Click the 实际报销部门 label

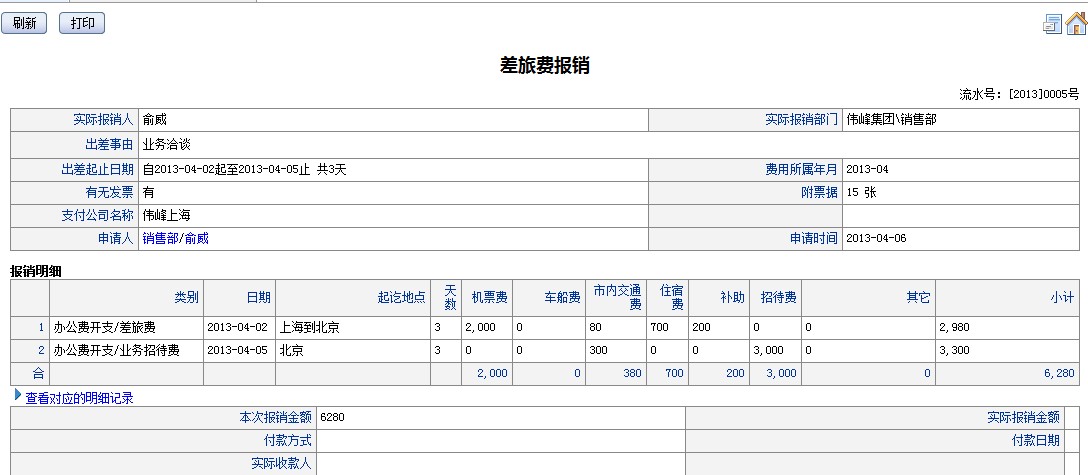(801, 119)
